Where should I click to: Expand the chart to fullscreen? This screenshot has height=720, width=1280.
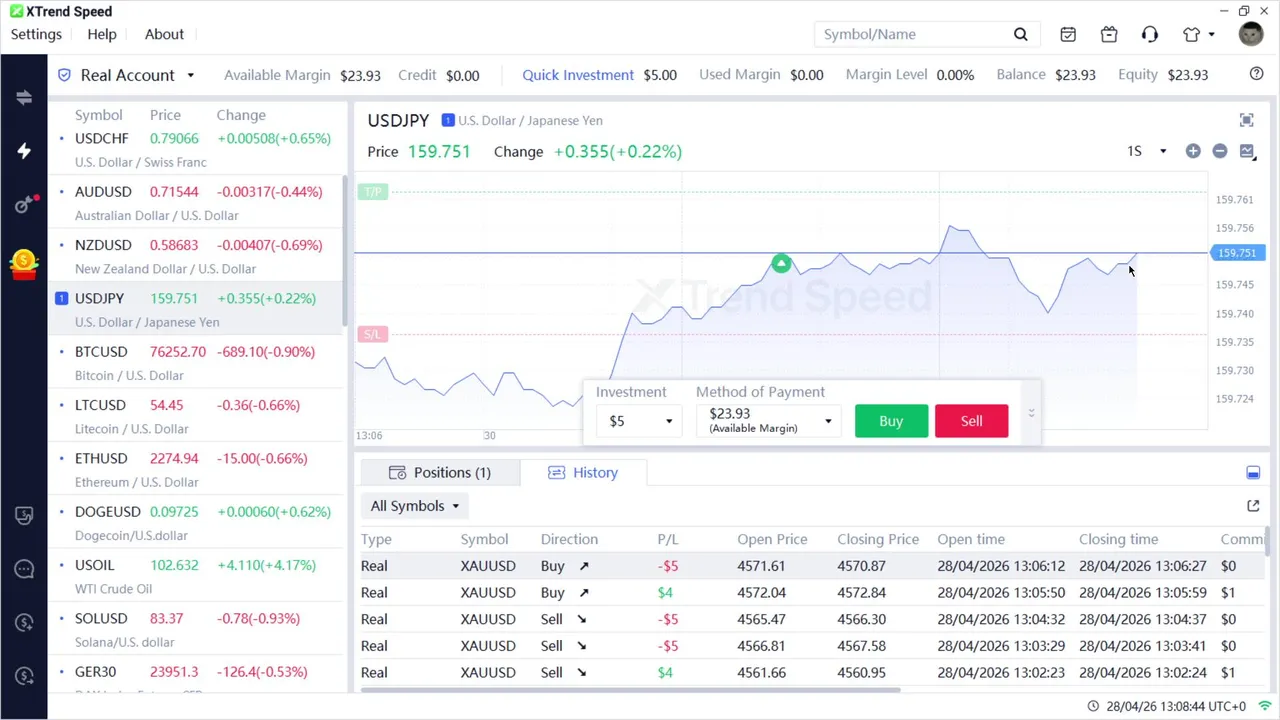tap(1247, 121)
